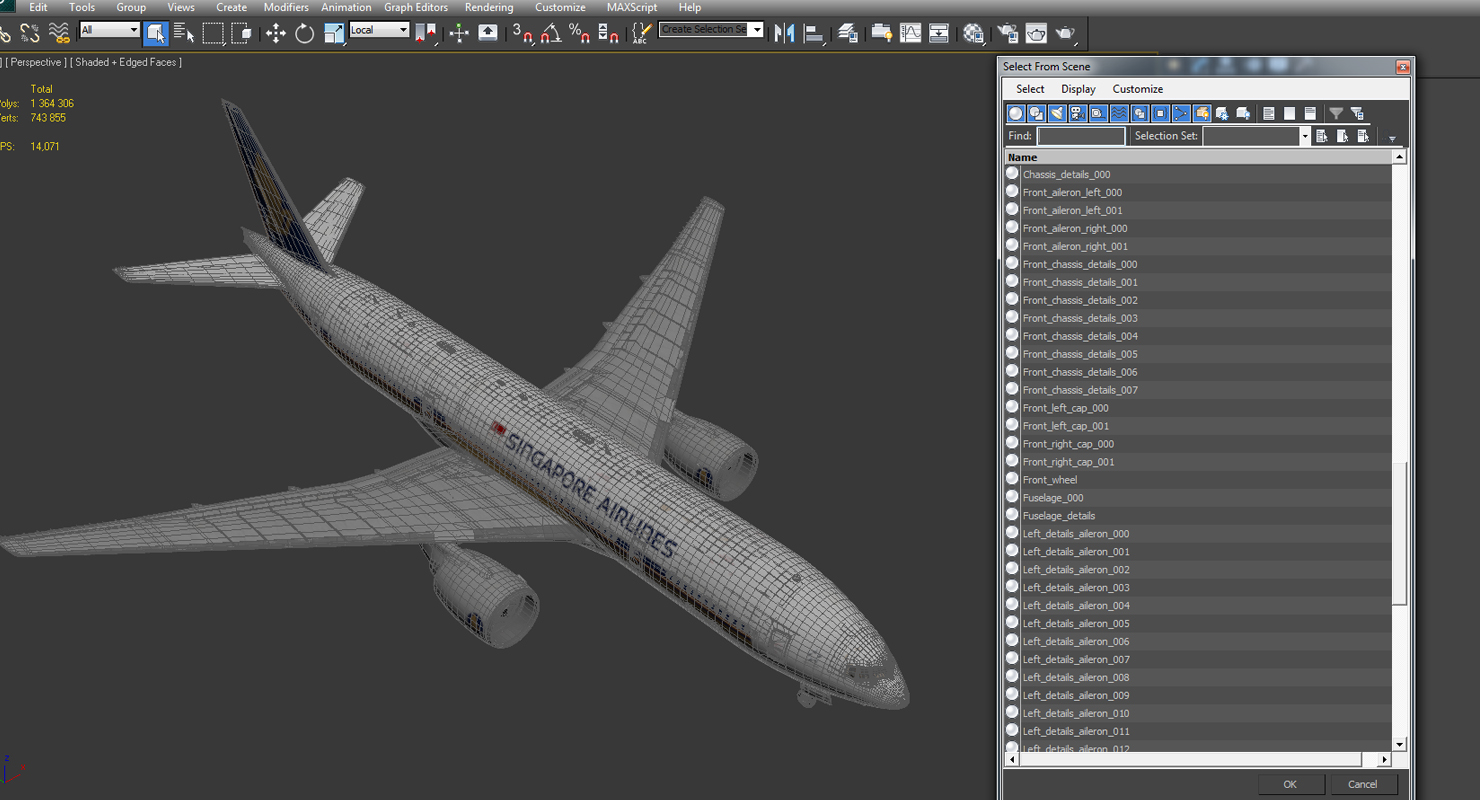1480x800 pixels.
Task: Toggle the Display Space Warps filter
Action: pyautogui.click(x=1119, y=113)
